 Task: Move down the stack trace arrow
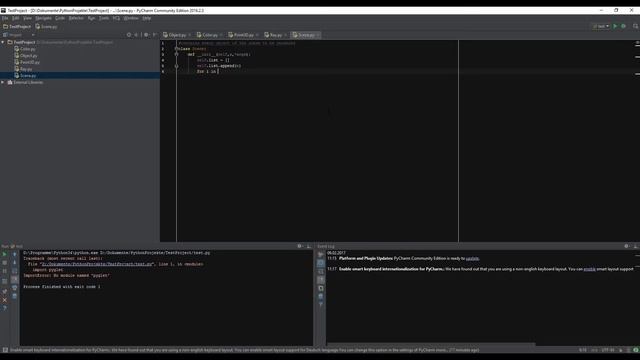click(x=14, y=262)
